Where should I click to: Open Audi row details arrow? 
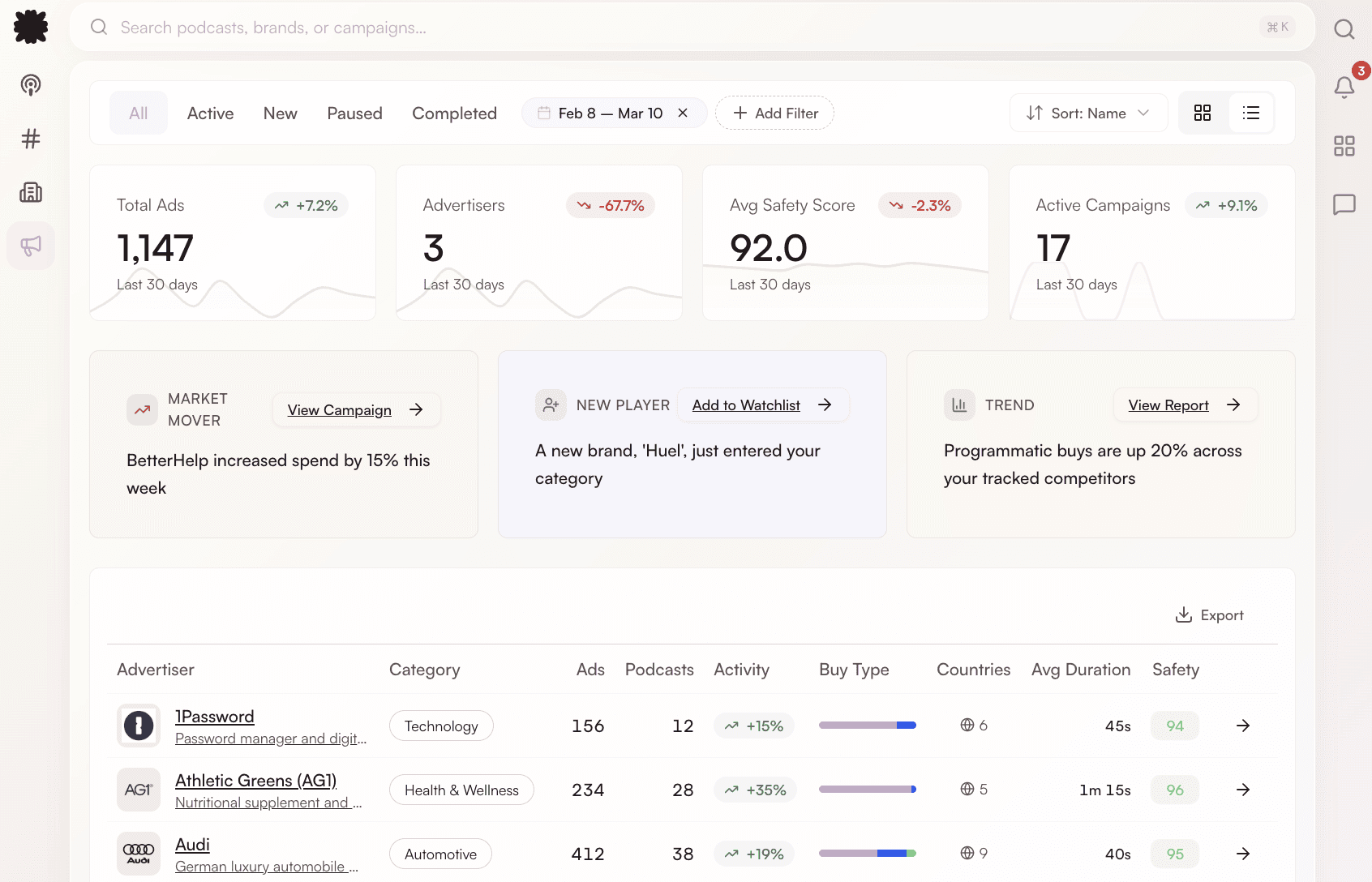pyautogui.click(x=1243, y=854)
